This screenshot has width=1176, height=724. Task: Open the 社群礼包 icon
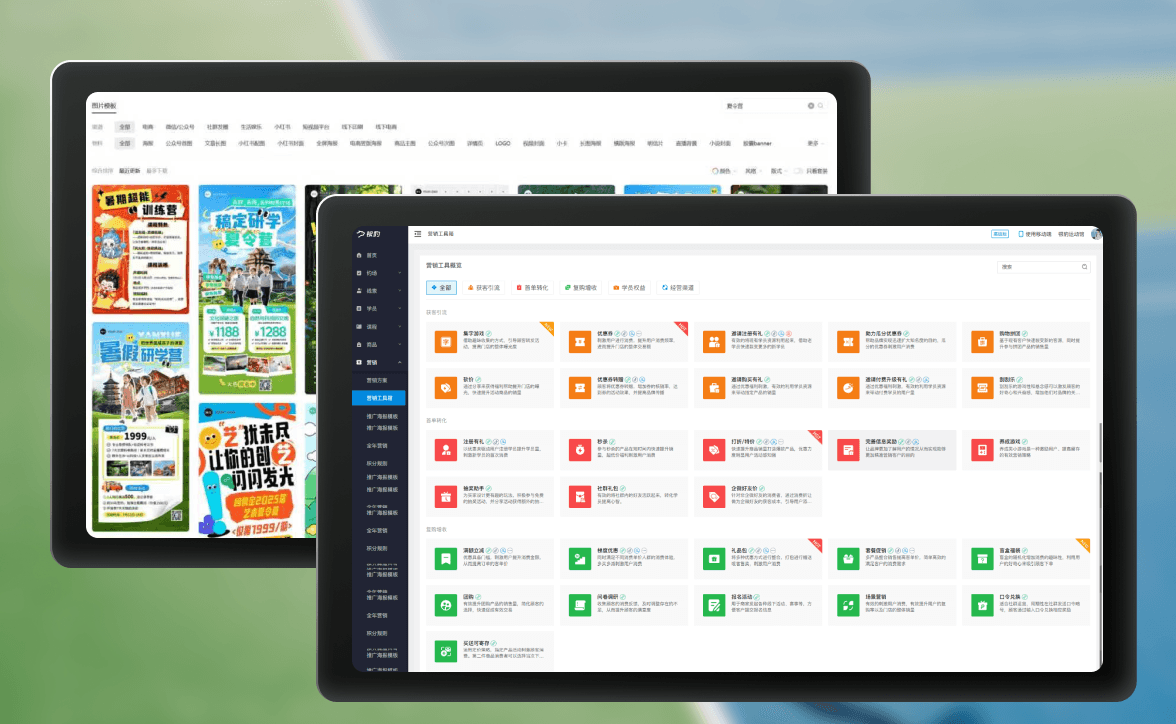coord(580,497)
